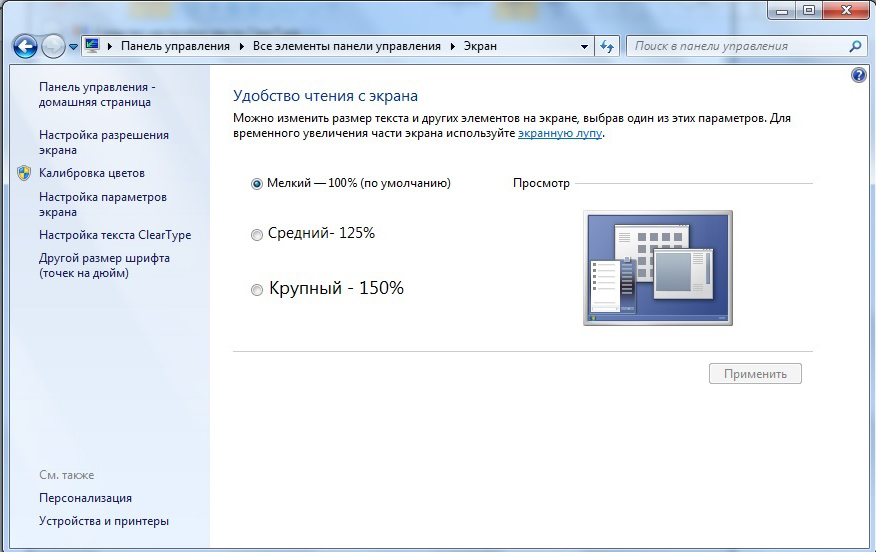876x552 pixels.
Task: Select the Средний - 125% radio button
Action: [x=257, y=234]
